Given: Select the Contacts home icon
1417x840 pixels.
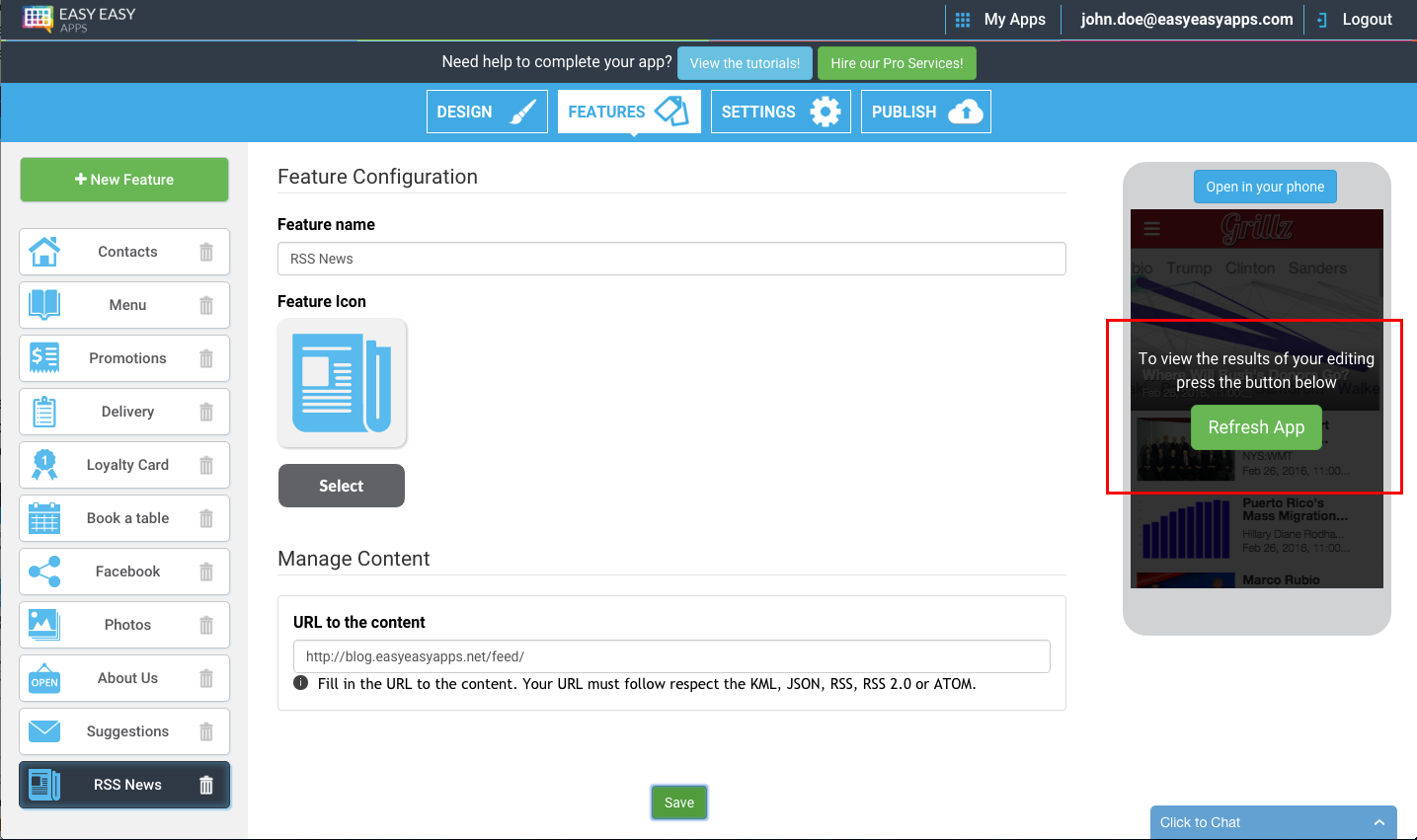Looking at the screenshot, I should click(x=43, y=252).
